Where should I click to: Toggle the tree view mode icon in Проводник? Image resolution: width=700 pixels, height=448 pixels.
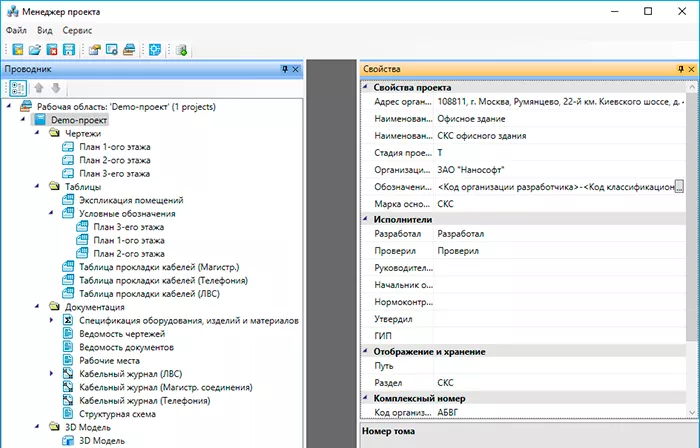point(18,88)
